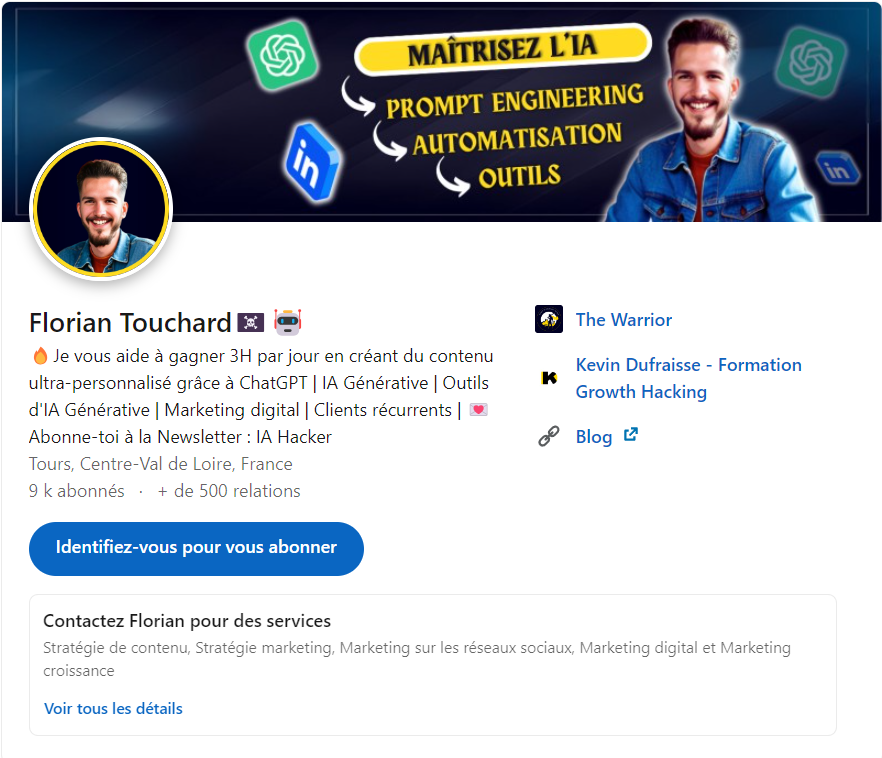Click the "9 k abonnés" follower count
The image size is (882, 758).
pos(76,491)
